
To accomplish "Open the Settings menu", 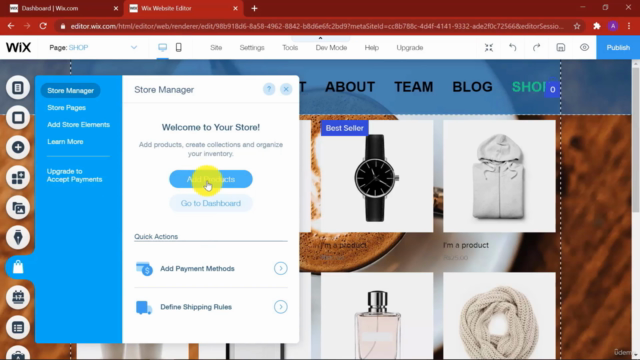I will click(252, 48).
